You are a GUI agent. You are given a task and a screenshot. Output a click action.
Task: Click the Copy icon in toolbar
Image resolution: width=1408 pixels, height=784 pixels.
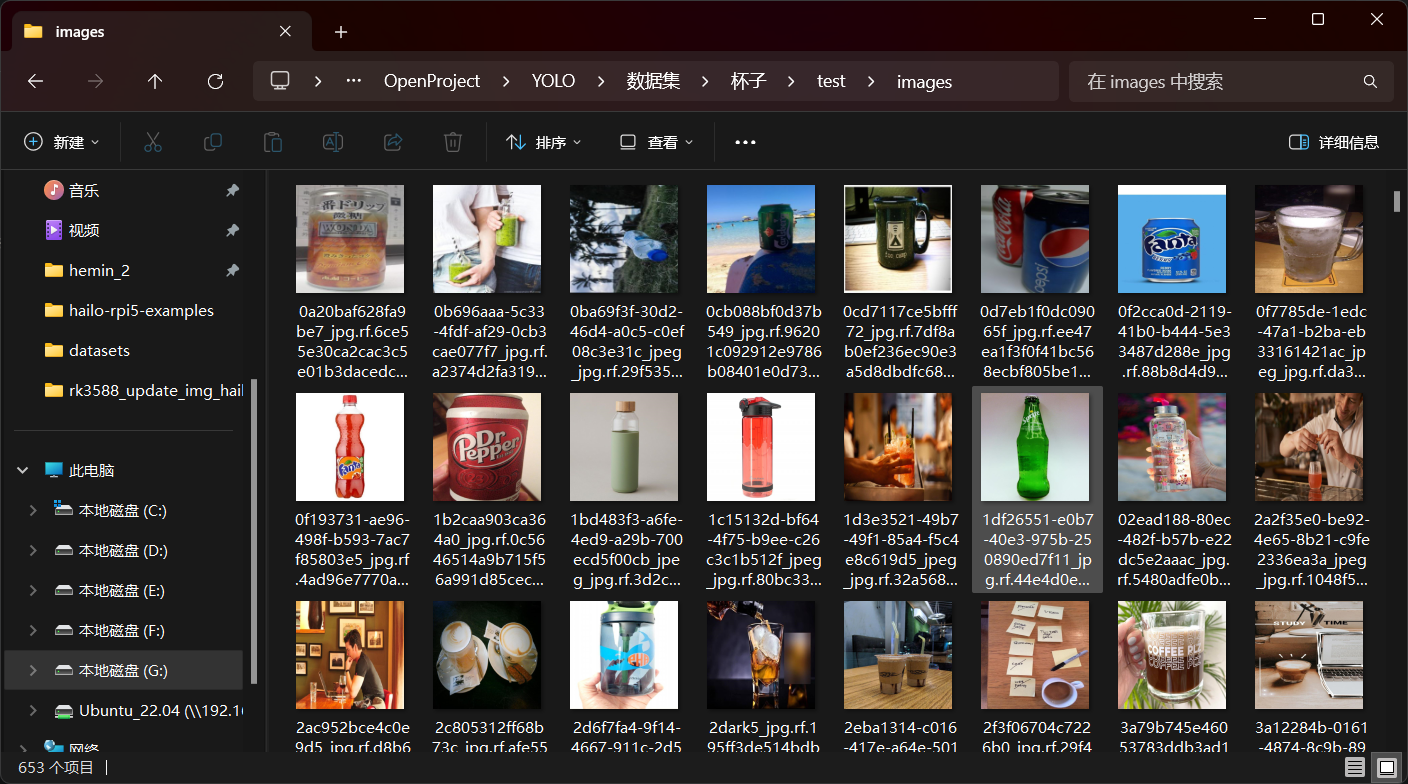tap(213, 142)
